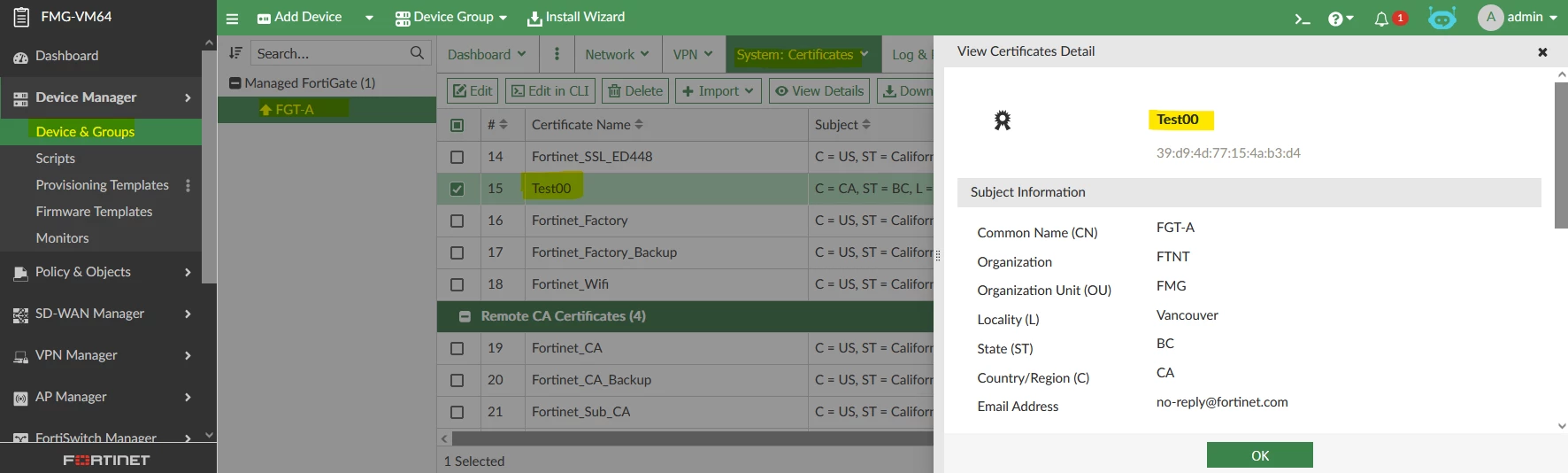This screenshot has width=1568, height=473.
Task: Launch the Install Wizard
Action: point(576,17)
